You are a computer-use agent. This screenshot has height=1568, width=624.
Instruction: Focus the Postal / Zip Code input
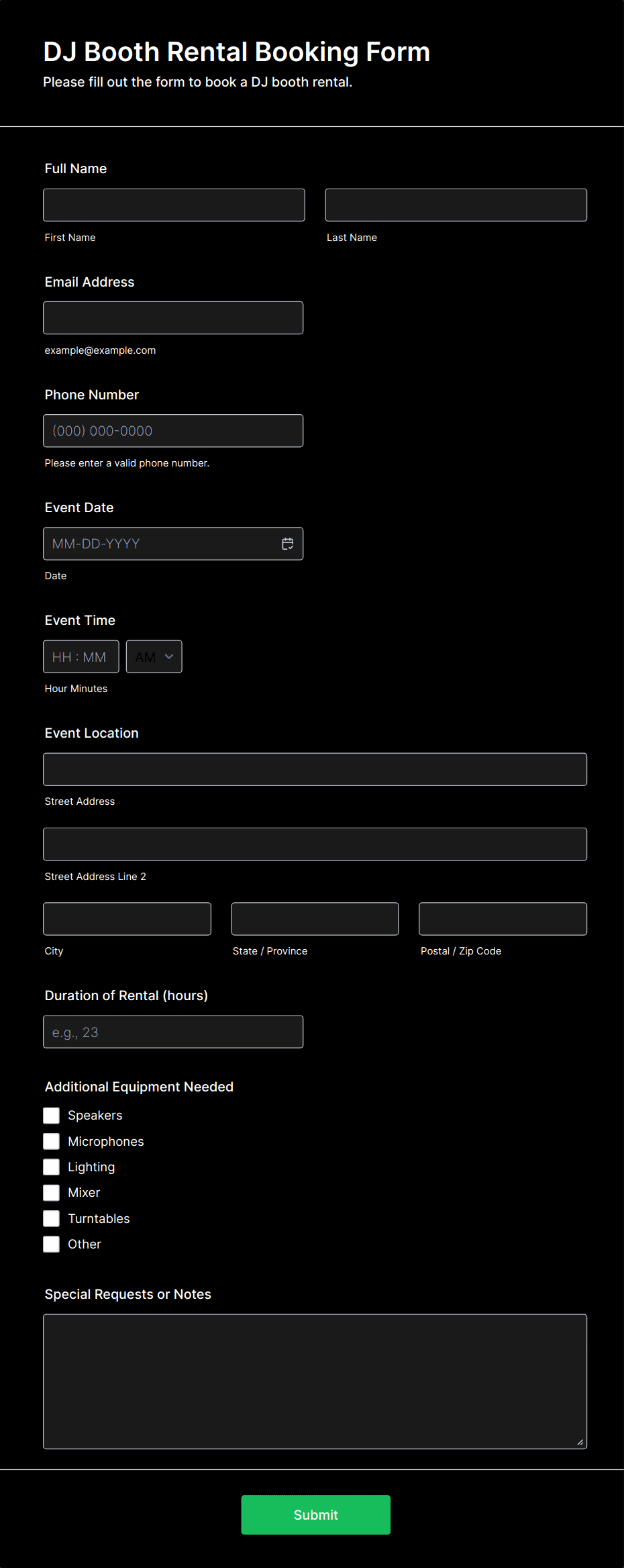pos(503,919)
